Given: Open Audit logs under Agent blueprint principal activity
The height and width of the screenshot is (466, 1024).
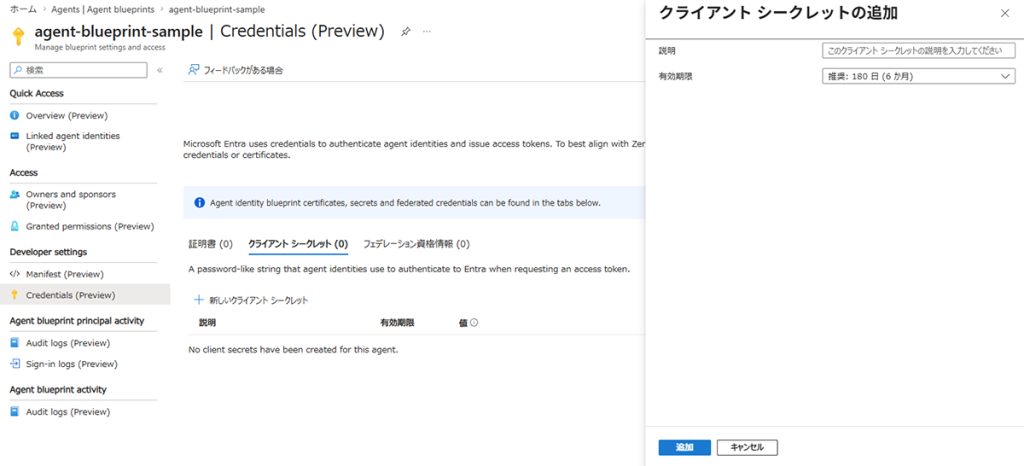Looking at the screenshot, I should click(68, 343).
